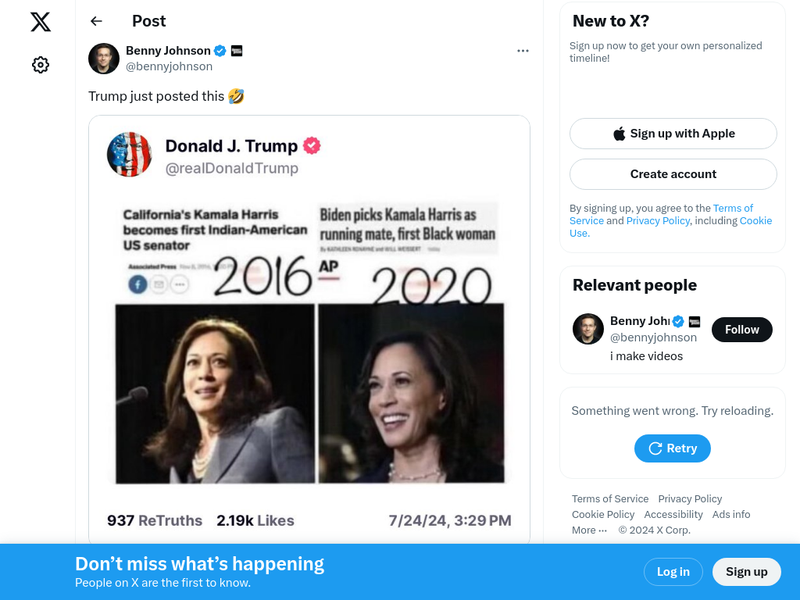Click Log in on bottom banner

673,572
